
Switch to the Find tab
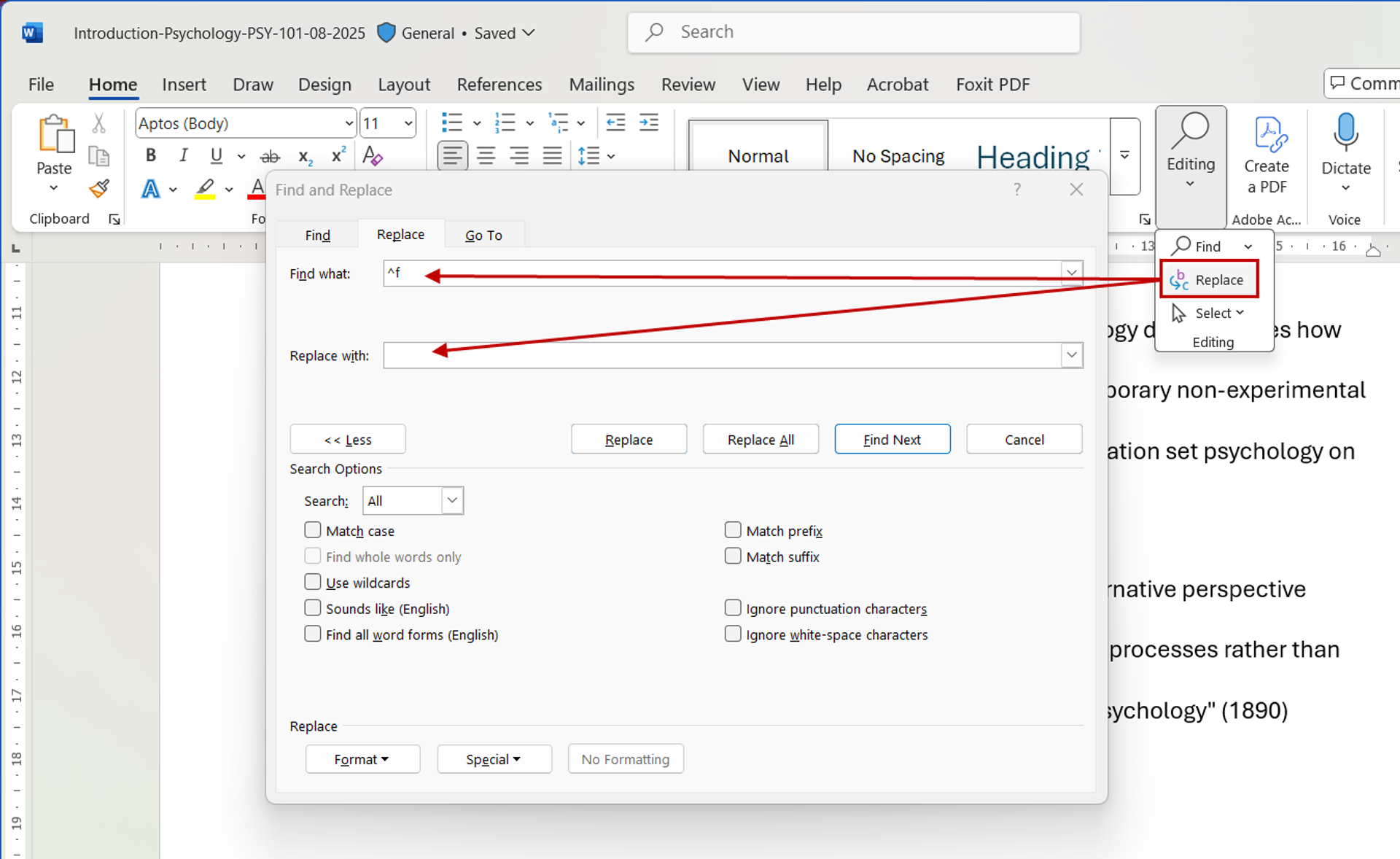[317, 235]
